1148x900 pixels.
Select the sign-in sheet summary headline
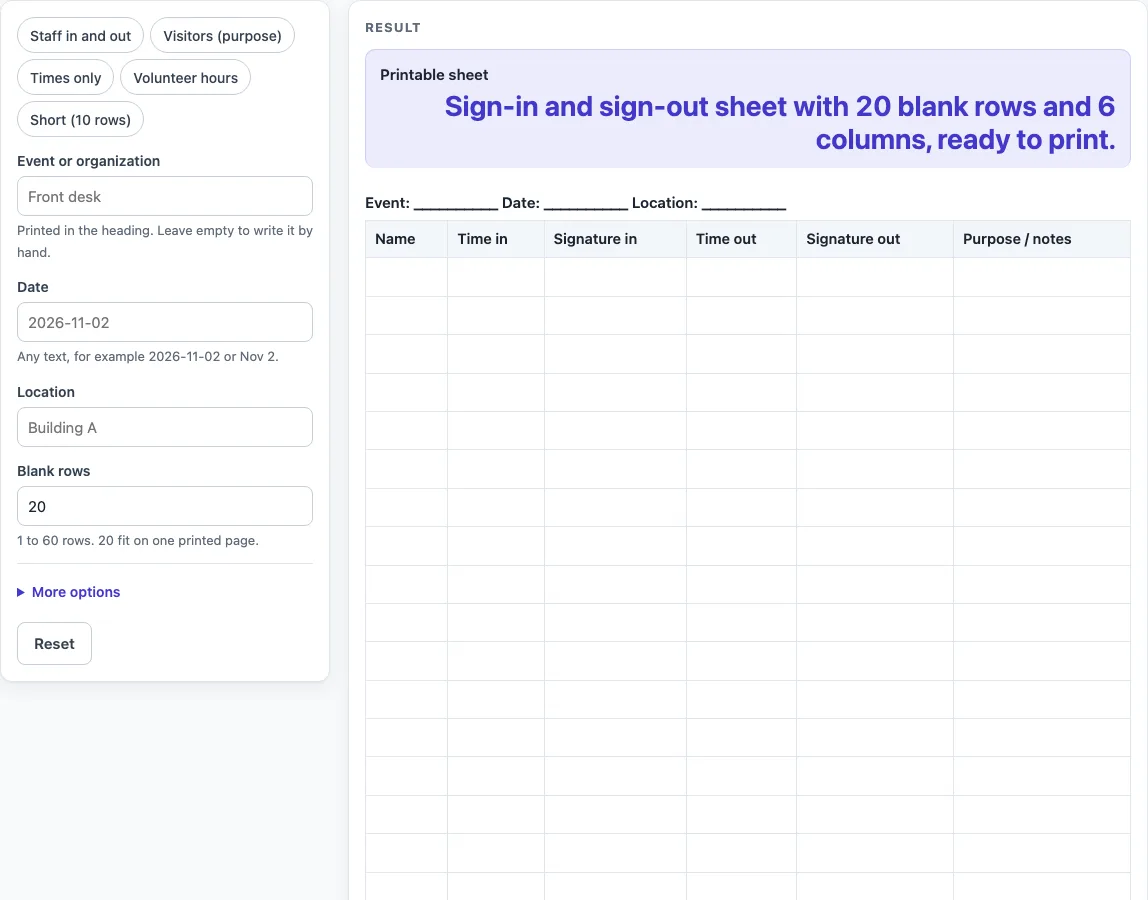click(x=780, y=122)
